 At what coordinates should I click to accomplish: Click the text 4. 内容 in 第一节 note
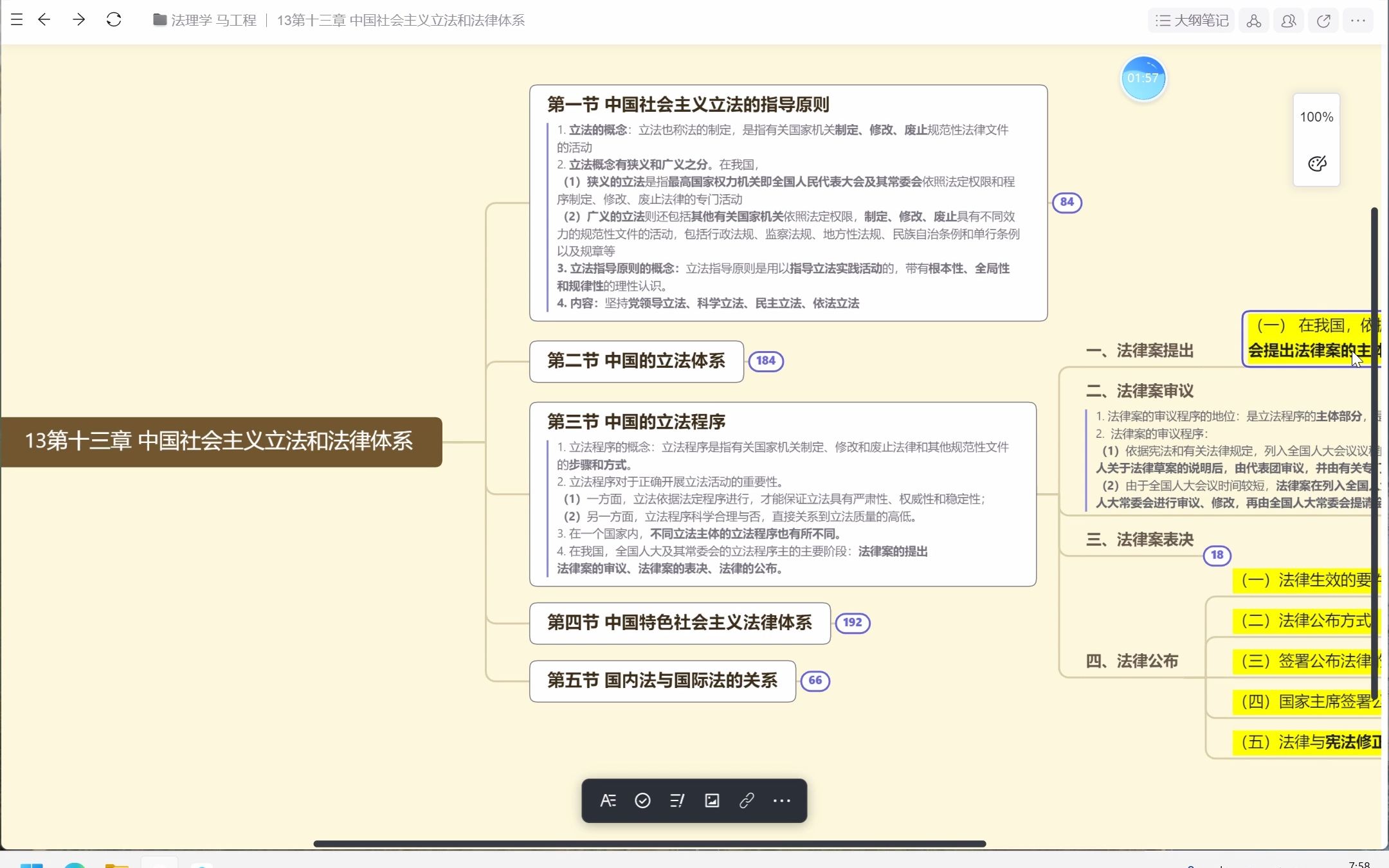click(577, 303)
